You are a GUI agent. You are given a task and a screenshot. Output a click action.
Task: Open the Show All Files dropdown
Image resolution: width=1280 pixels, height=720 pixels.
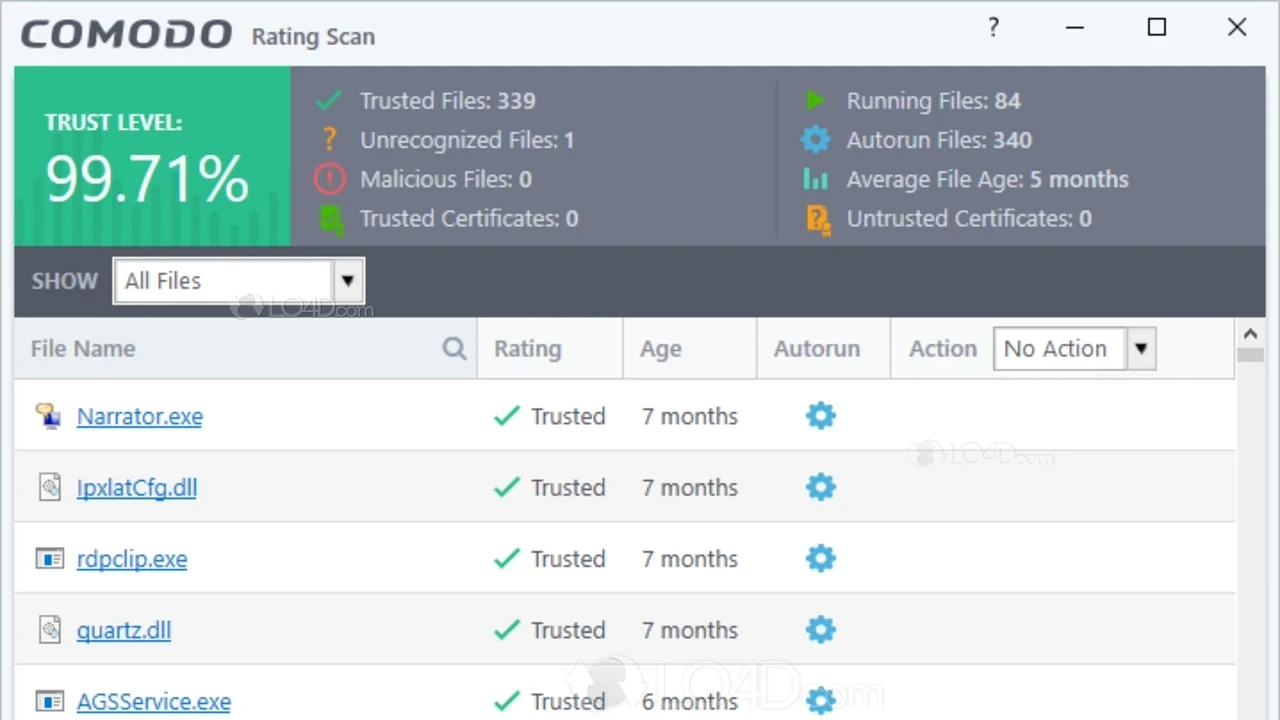(x=239, y=281)
